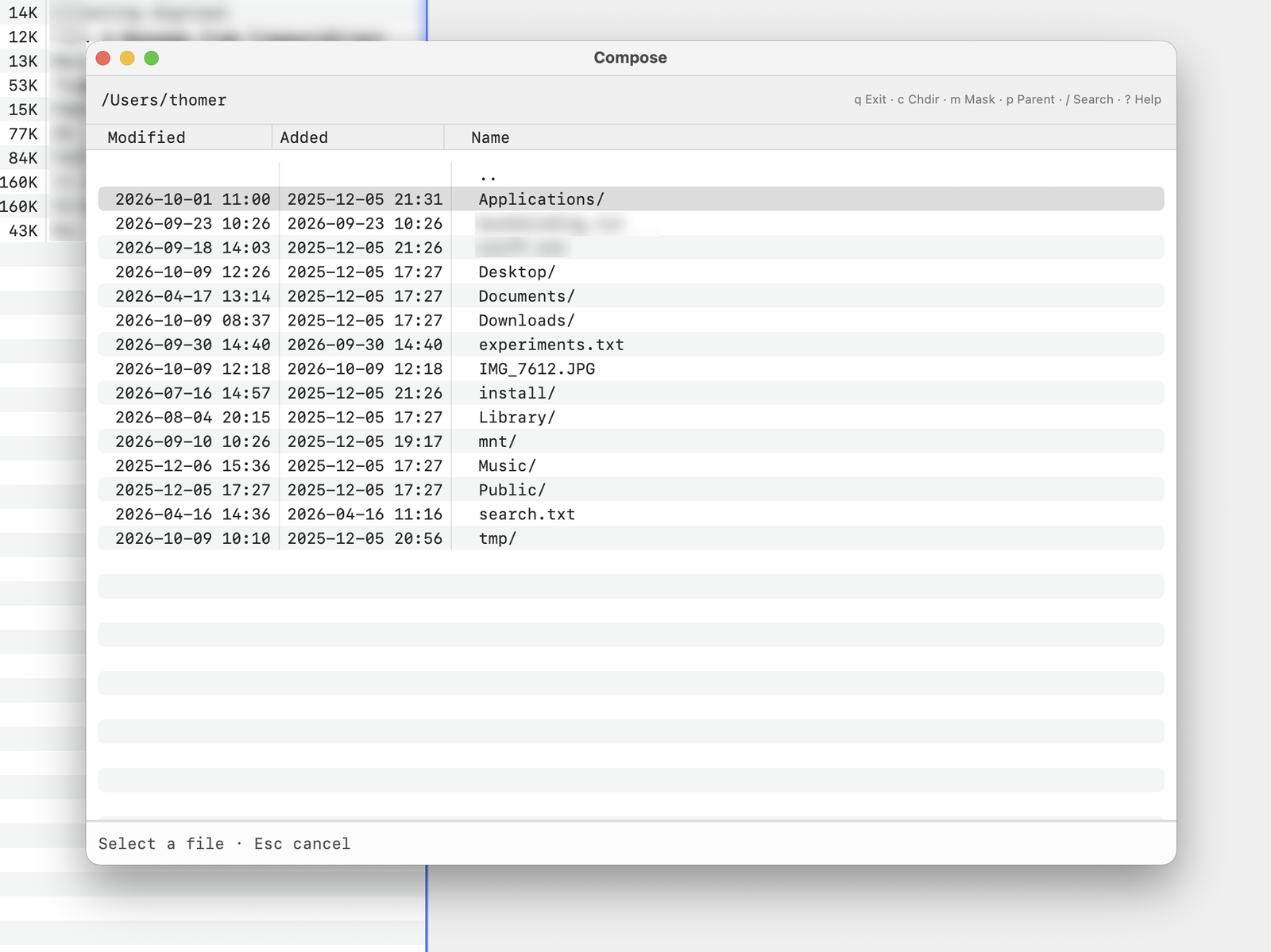Open the Desktop/ folder entry

coord(631,272)
